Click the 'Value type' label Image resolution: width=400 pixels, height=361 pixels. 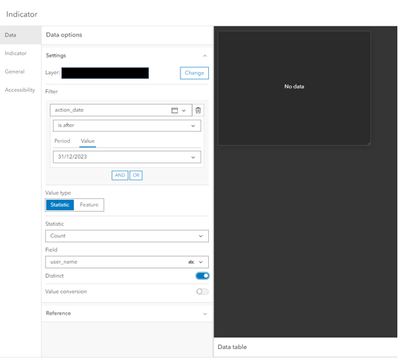point(58,193)
